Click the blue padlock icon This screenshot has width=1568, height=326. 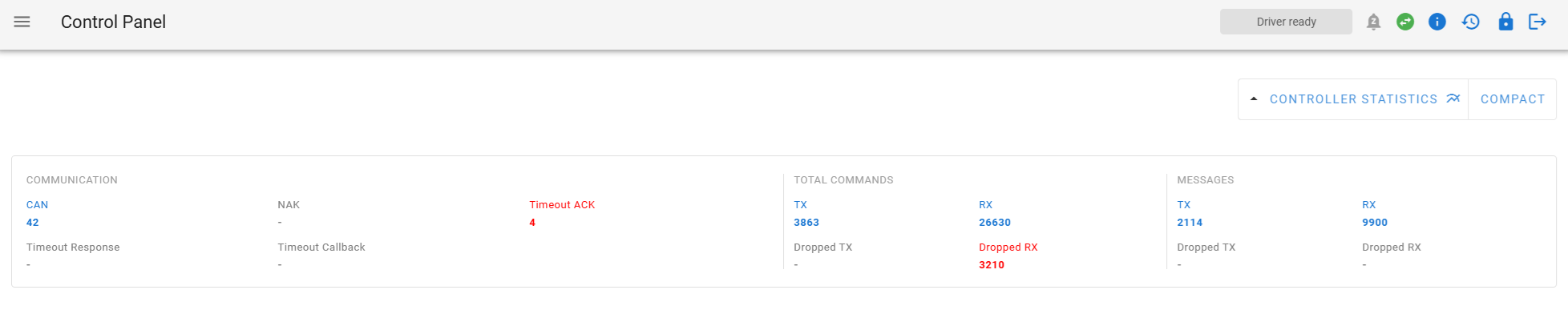point(1505,22)
